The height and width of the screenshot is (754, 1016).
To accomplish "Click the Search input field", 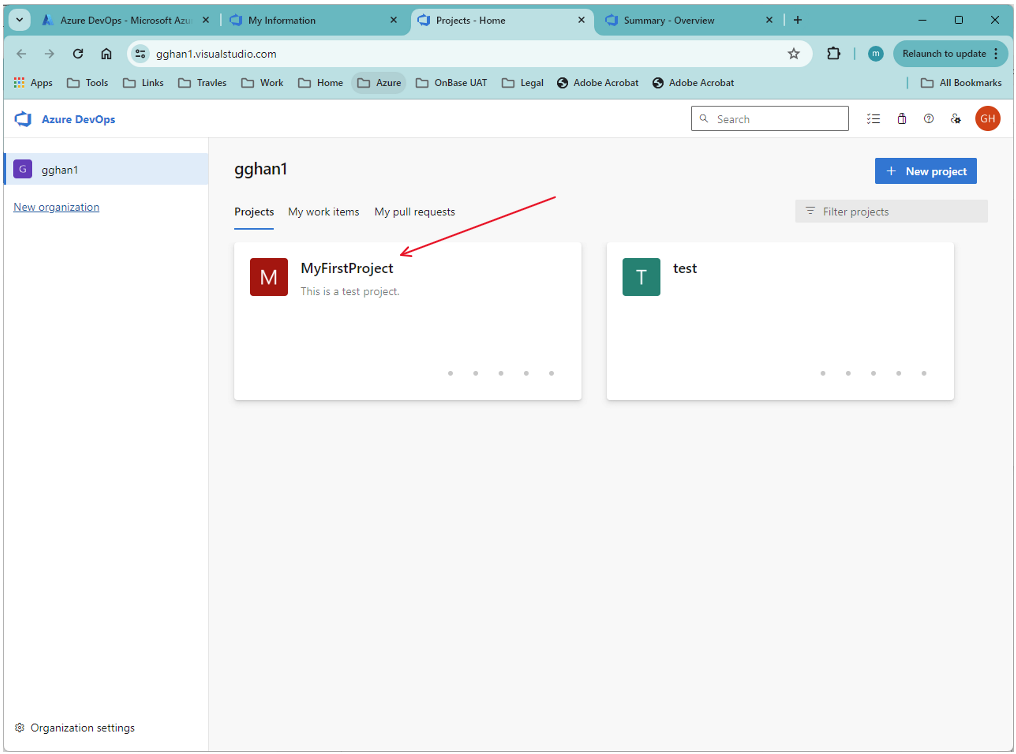I will click(770, 119).
